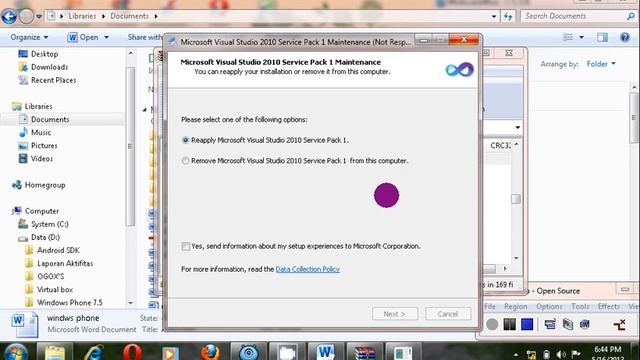Click the webcam application taskbar icon
The width and height of the screenshot is (640, 360).
249,352
